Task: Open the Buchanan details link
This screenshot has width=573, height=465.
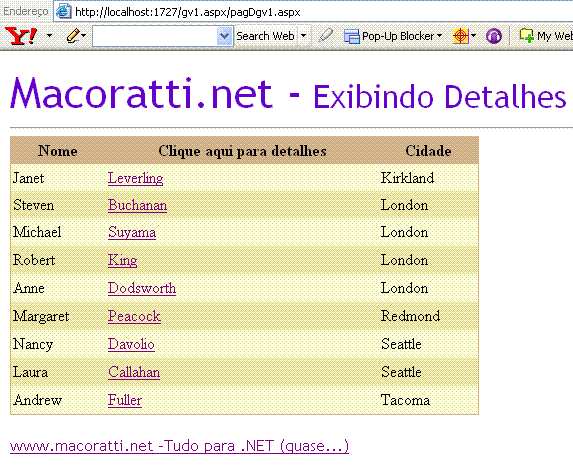Action: tap(137, 205)
